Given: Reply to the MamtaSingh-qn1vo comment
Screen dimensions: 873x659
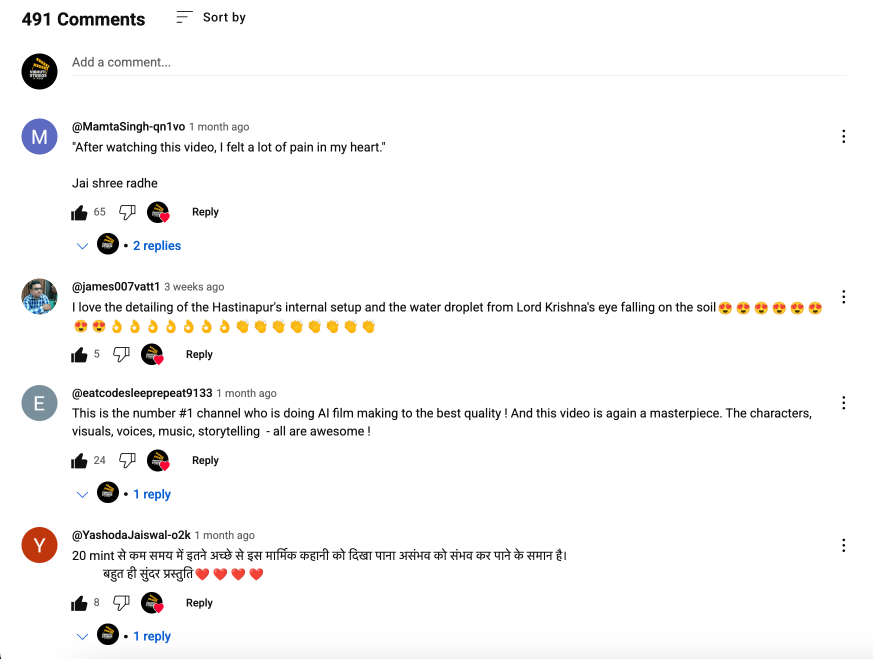Looking at the screenshot, I should tap(205, 212).
